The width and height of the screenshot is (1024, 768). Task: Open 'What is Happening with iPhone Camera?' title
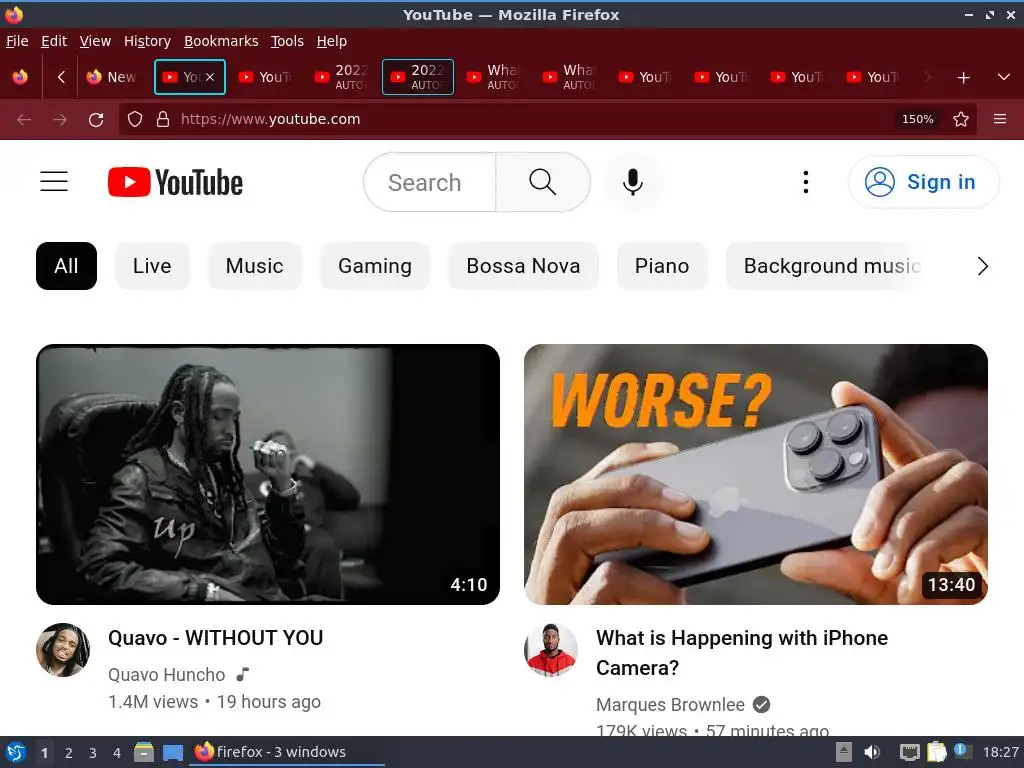coord(742,652)
